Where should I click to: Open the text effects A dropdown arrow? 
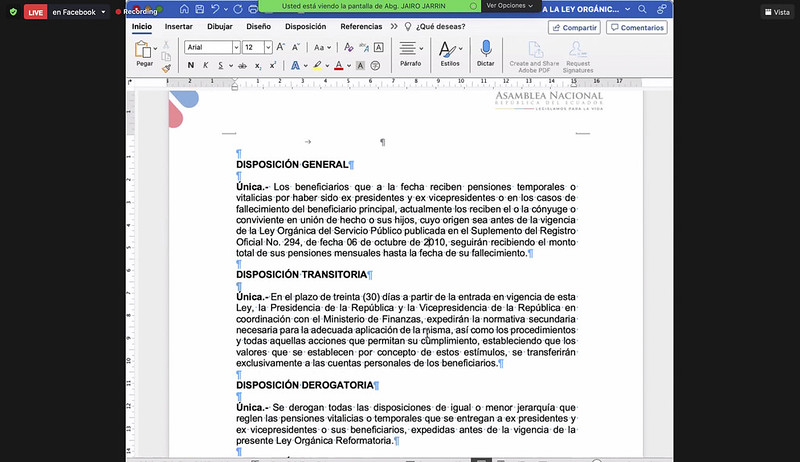pyautogui.click(x=306, y=66)
